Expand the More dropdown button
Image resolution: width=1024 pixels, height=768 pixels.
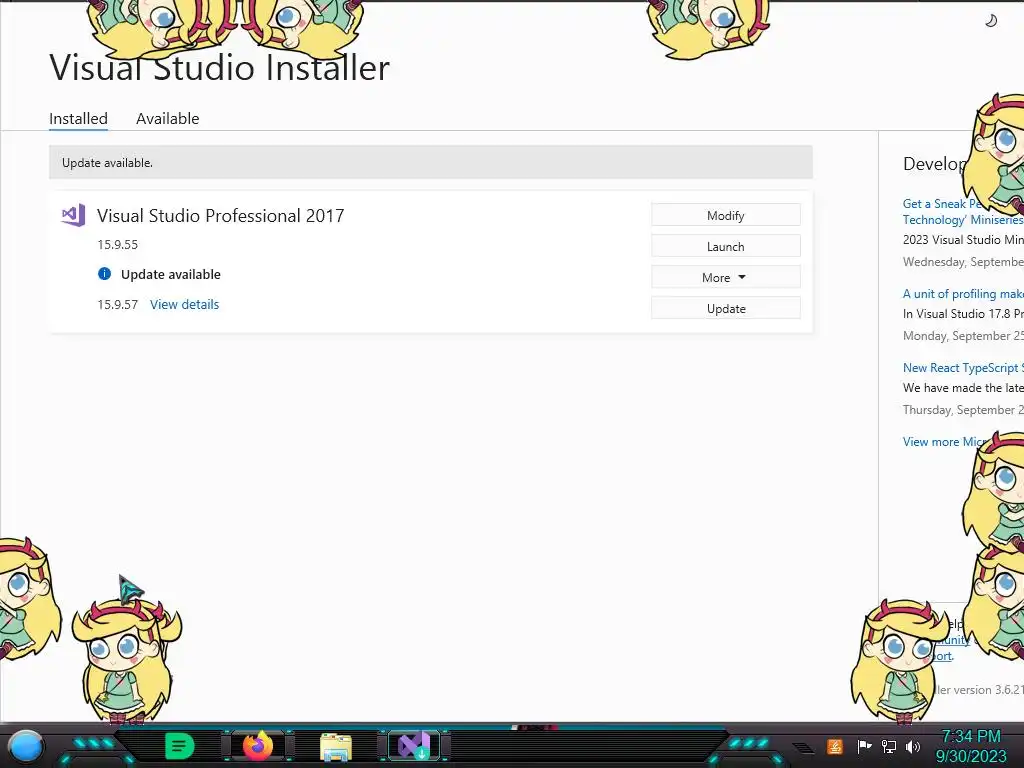click(726, 278)
